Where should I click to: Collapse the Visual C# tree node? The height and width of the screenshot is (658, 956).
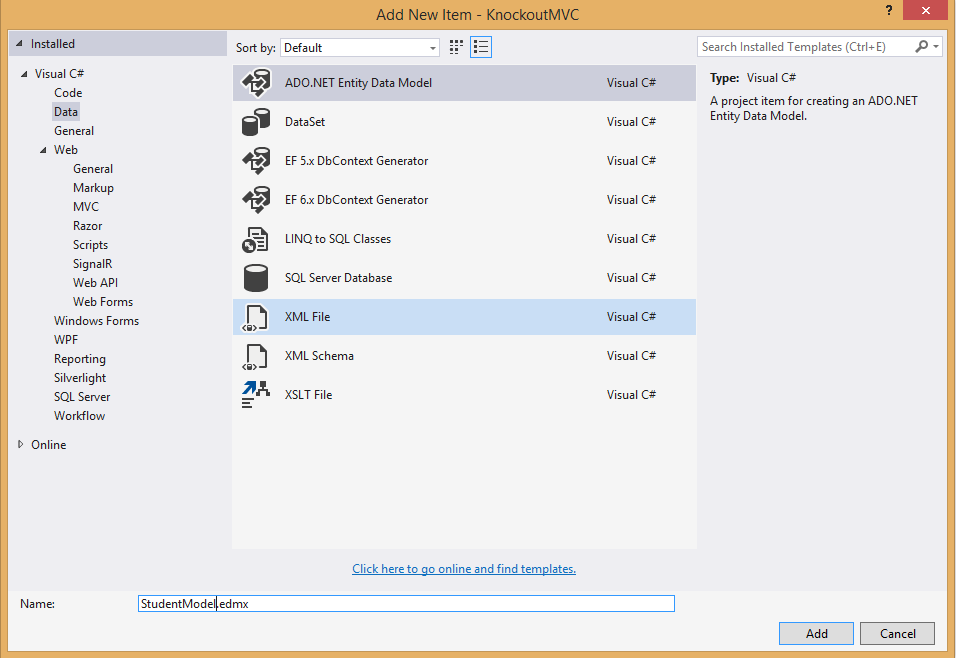(24, 74)
